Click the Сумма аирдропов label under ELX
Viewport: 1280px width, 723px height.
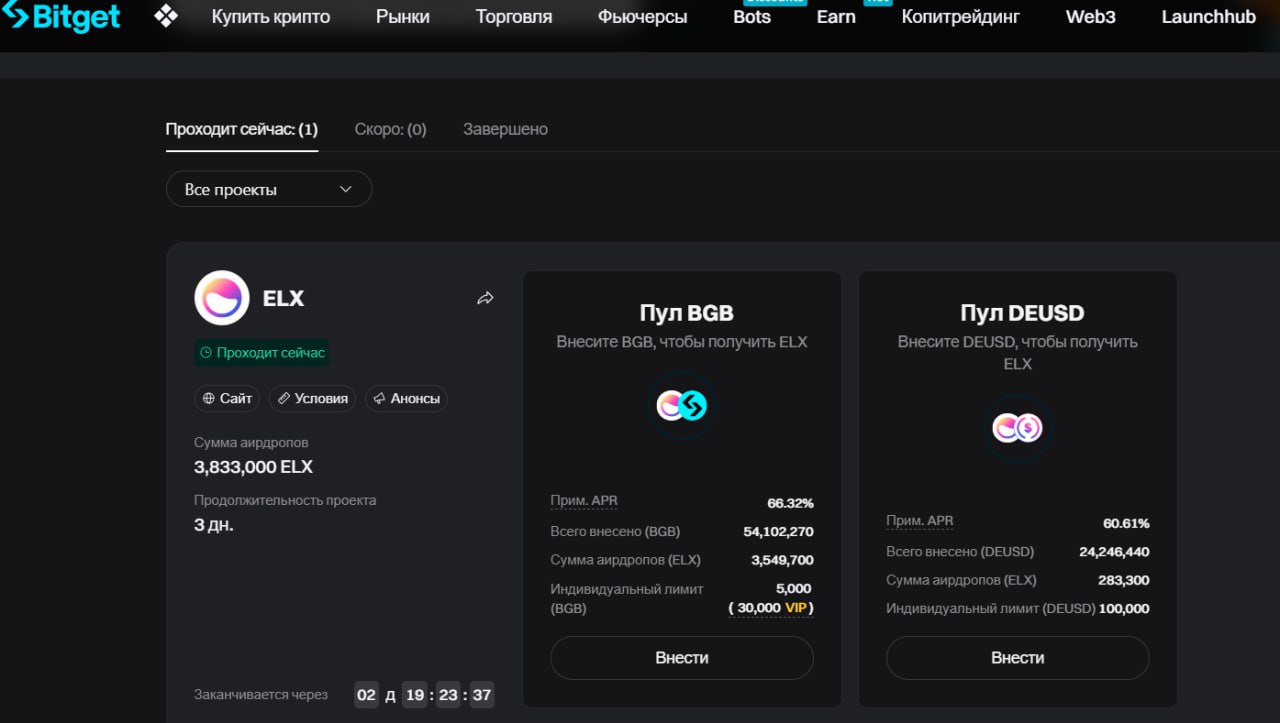point(251,442)
